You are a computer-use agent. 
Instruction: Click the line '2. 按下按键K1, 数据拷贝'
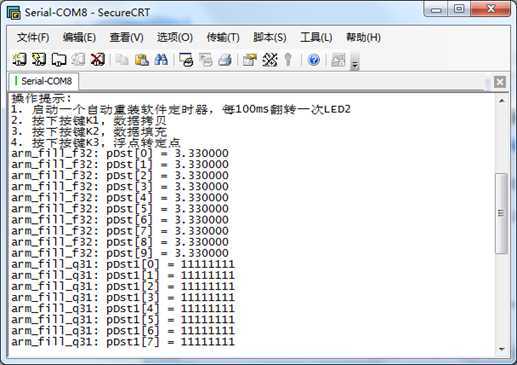[89, 120]
